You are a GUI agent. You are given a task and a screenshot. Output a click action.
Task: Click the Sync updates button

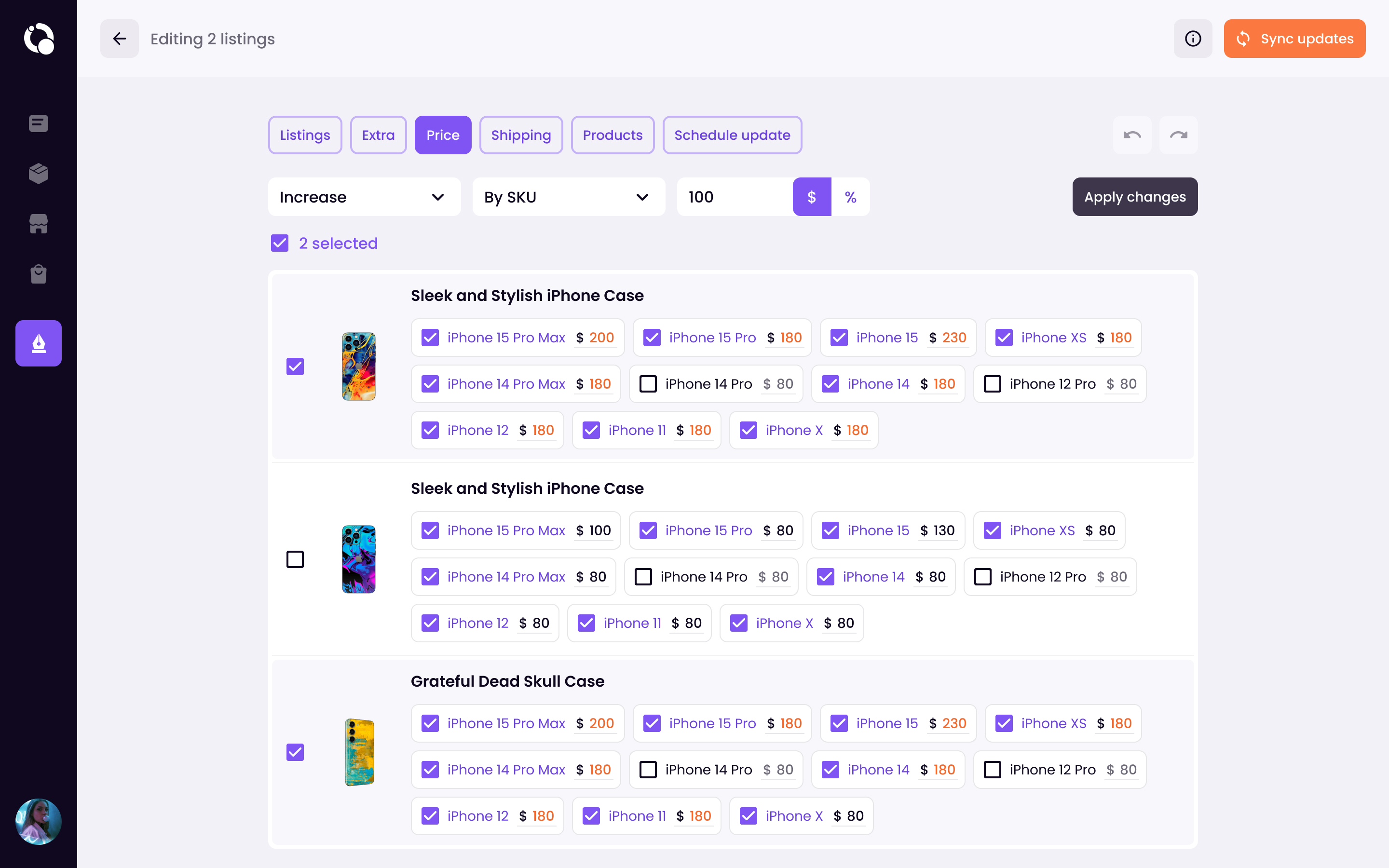click(x=1294, y=39)
